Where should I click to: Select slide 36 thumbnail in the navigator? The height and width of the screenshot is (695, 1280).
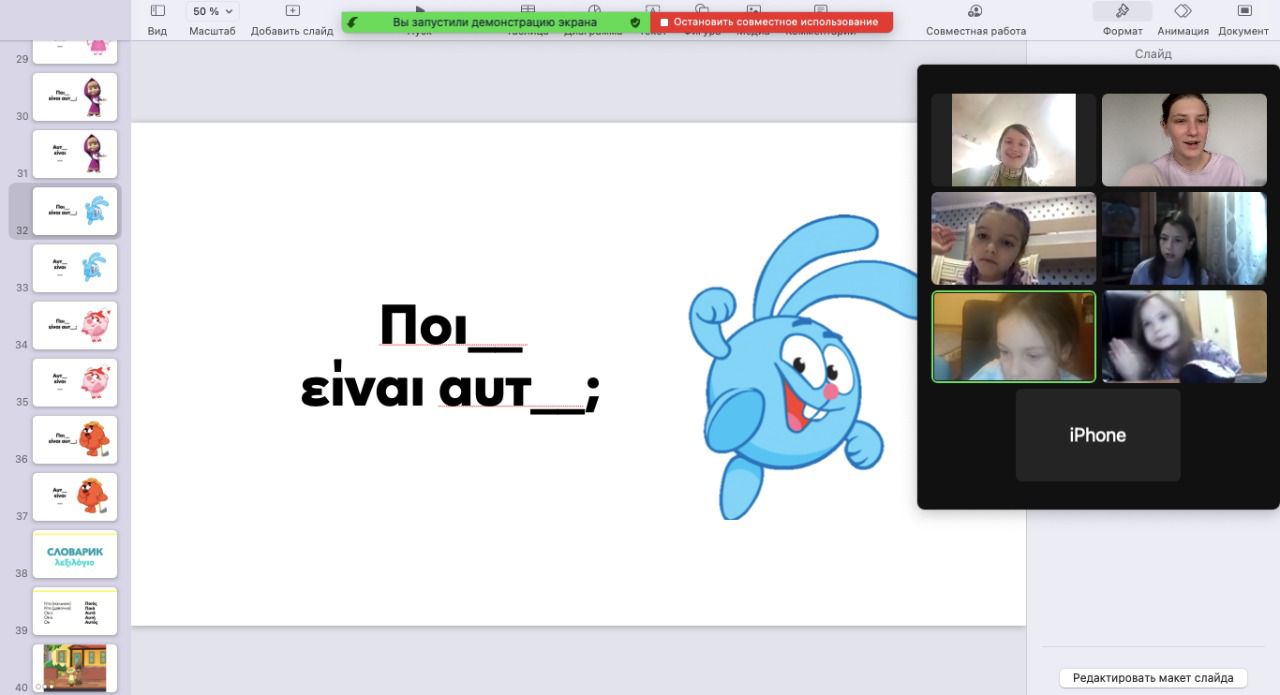pos(75,439)
